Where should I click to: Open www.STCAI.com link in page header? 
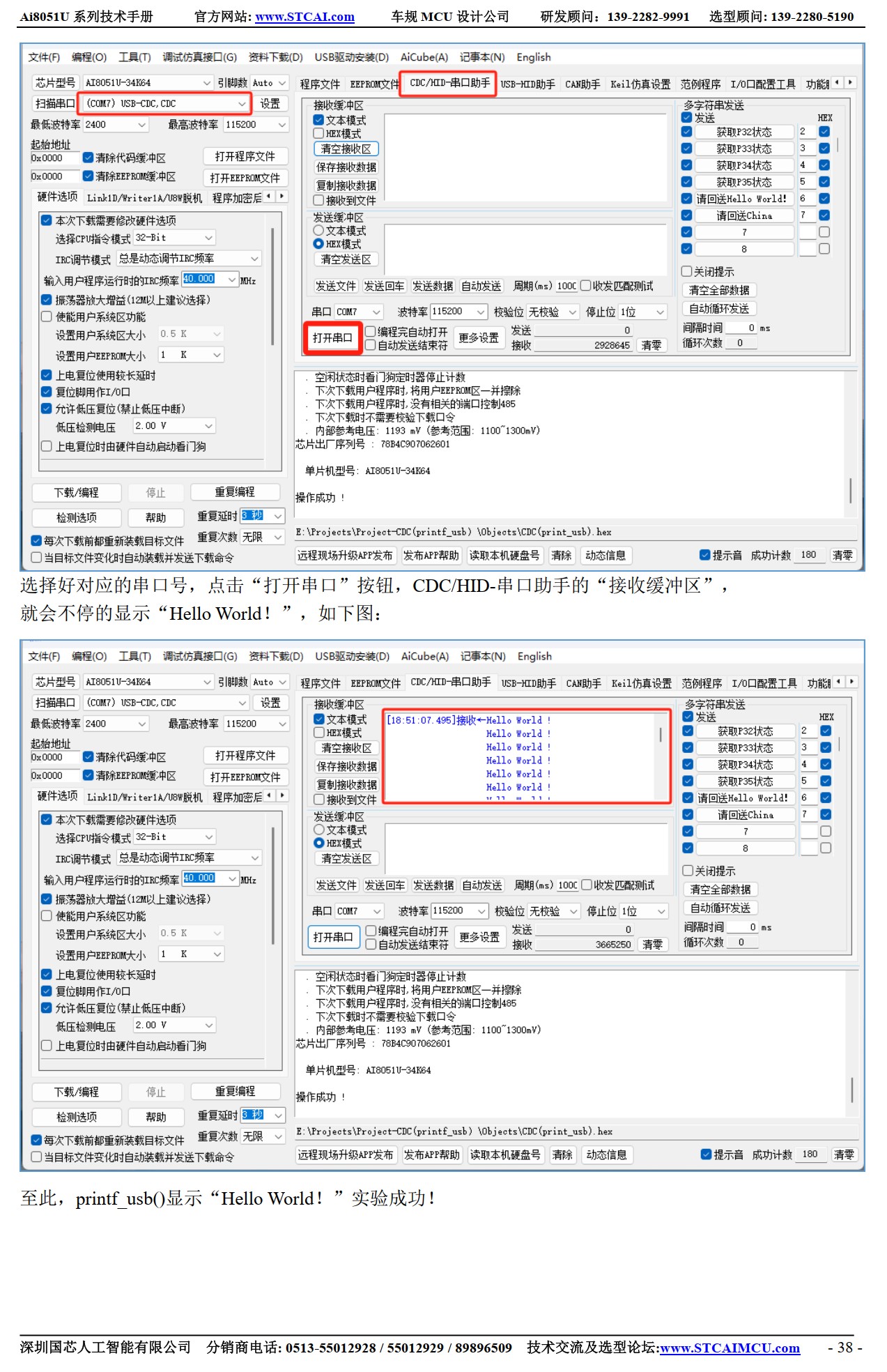pos(304,17)
